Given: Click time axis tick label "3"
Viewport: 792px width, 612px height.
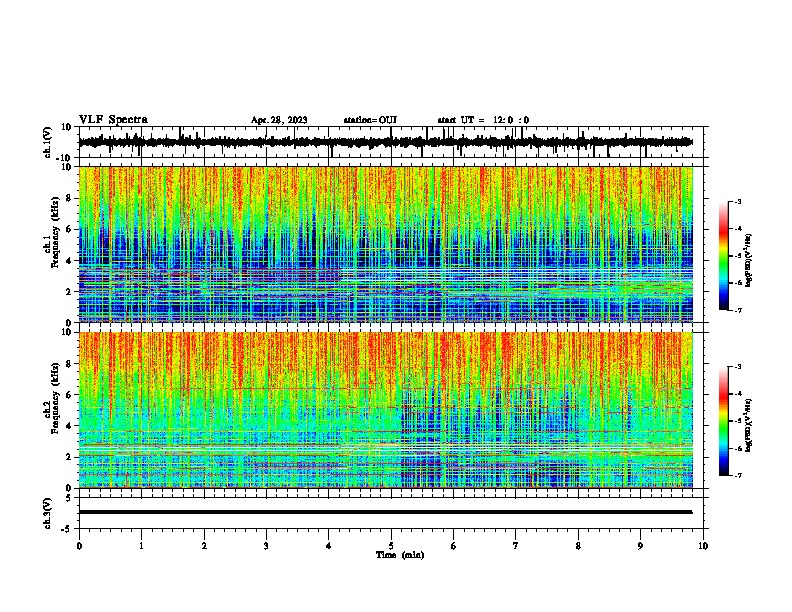Looking at the screenshot, I should click(266, 546).
